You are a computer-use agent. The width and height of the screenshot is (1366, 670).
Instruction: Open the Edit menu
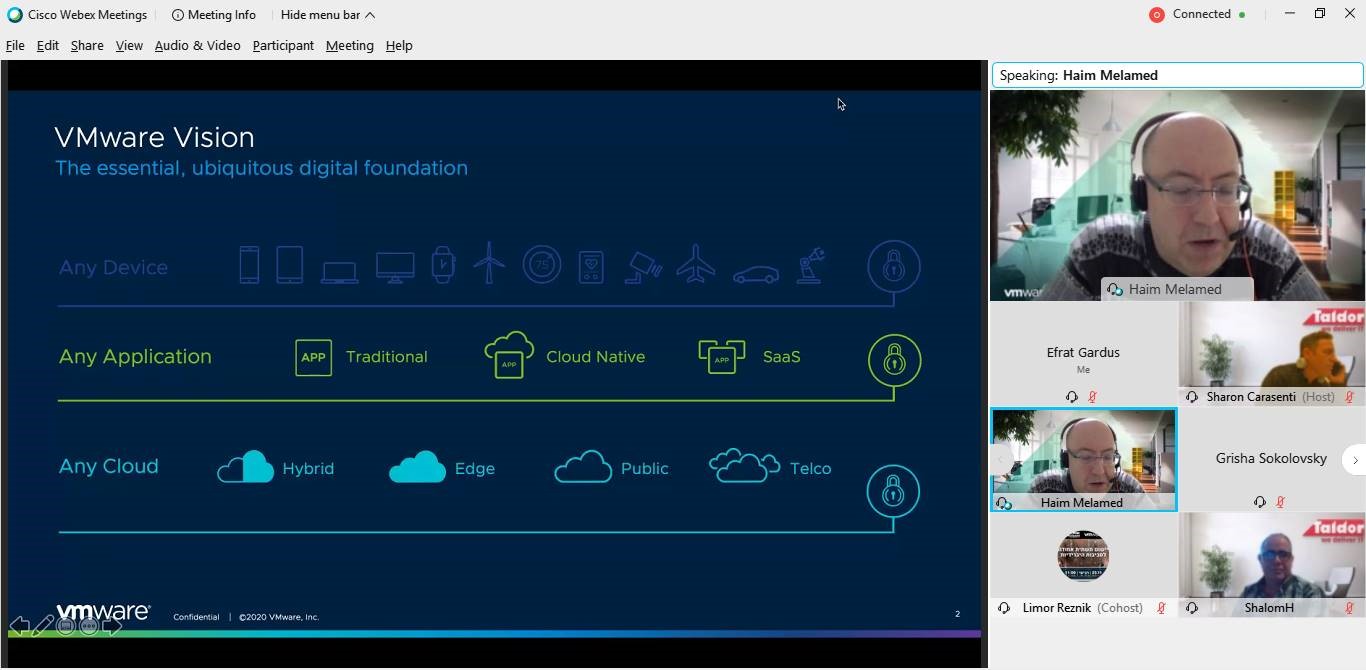(x=48, y=45)
